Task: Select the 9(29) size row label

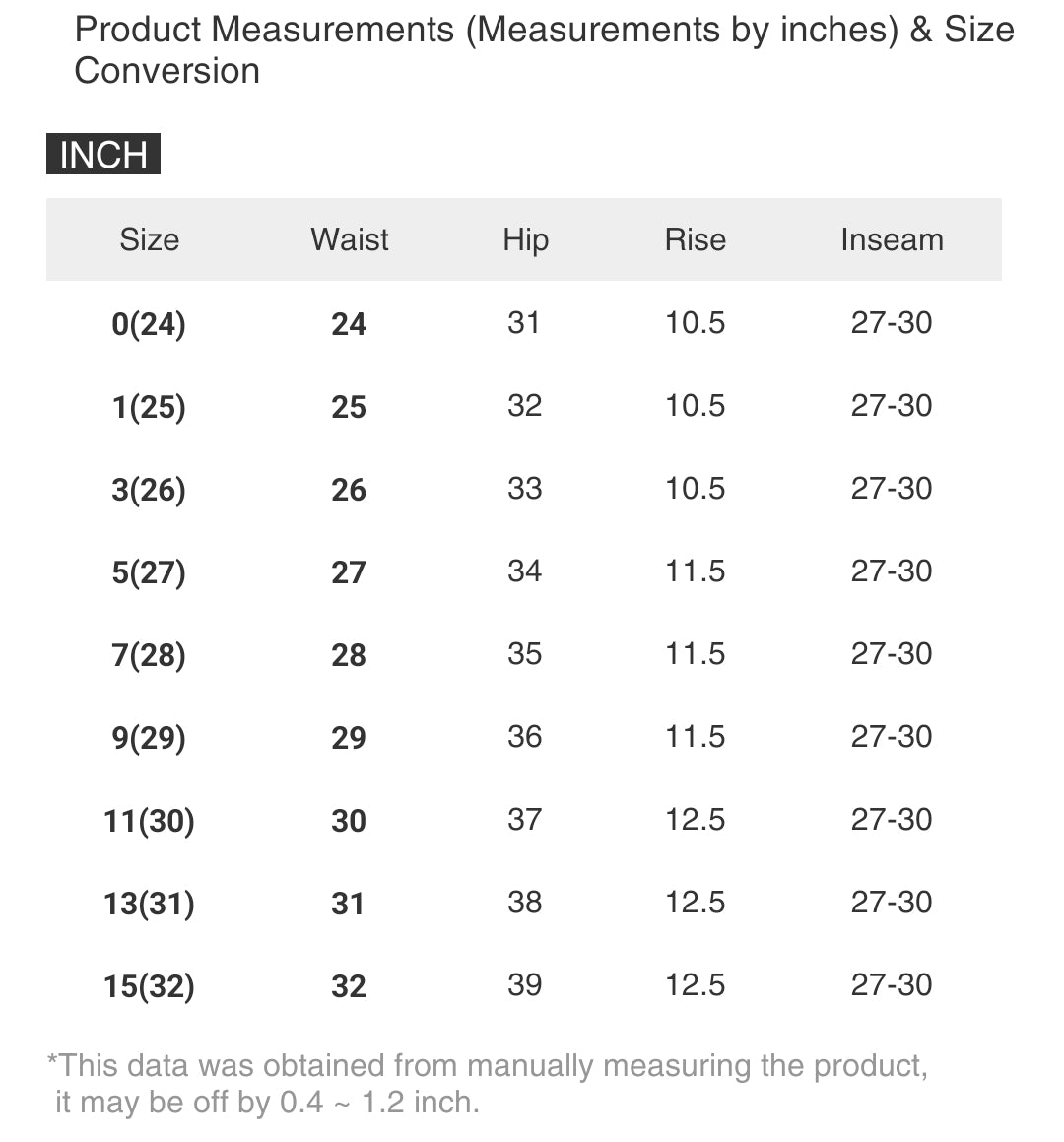Action: point(149,738)
